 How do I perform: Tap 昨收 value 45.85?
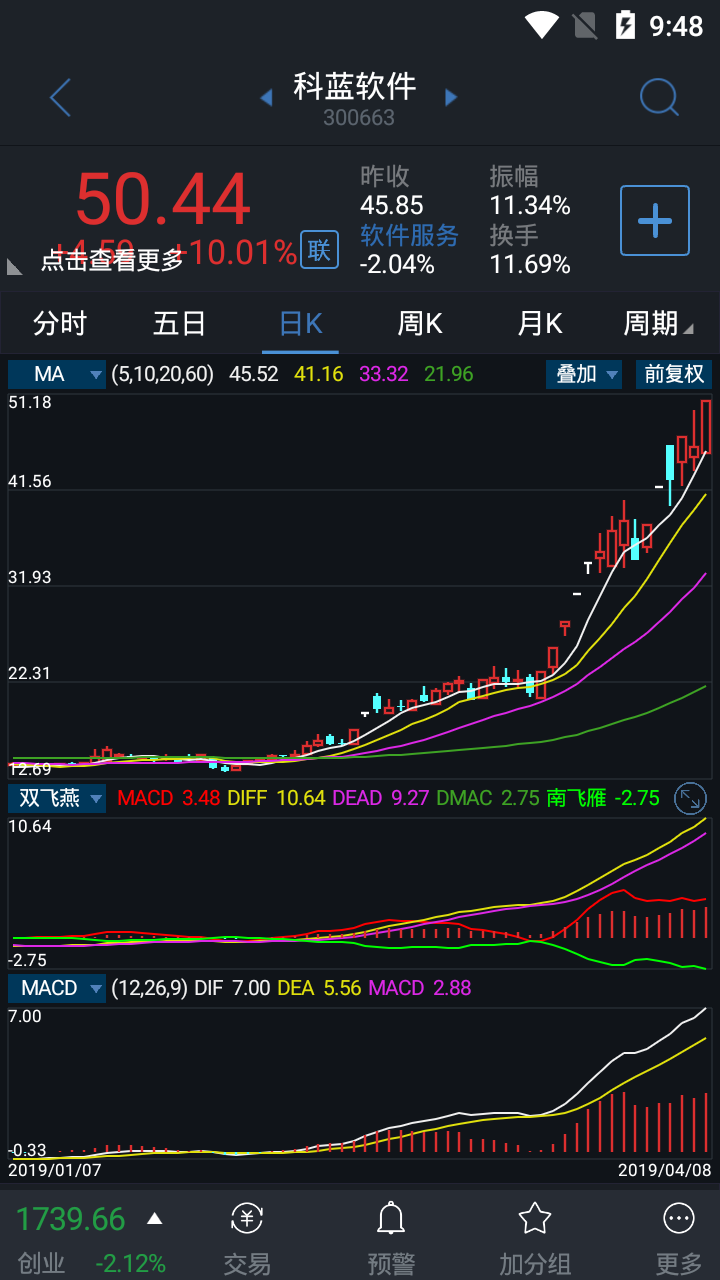coord(392,205)
